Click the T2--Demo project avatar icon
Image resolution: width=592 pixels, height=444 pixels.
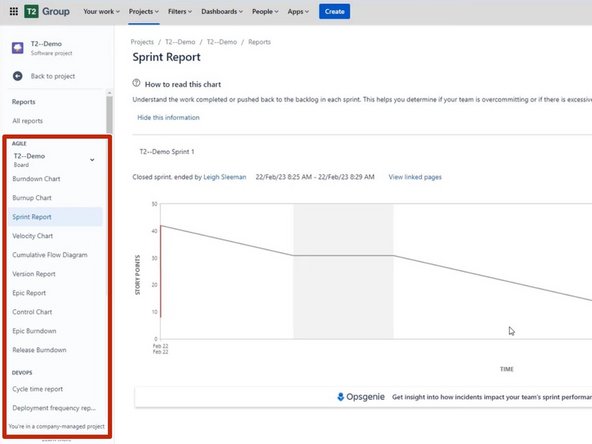click(x=18, y=48)
